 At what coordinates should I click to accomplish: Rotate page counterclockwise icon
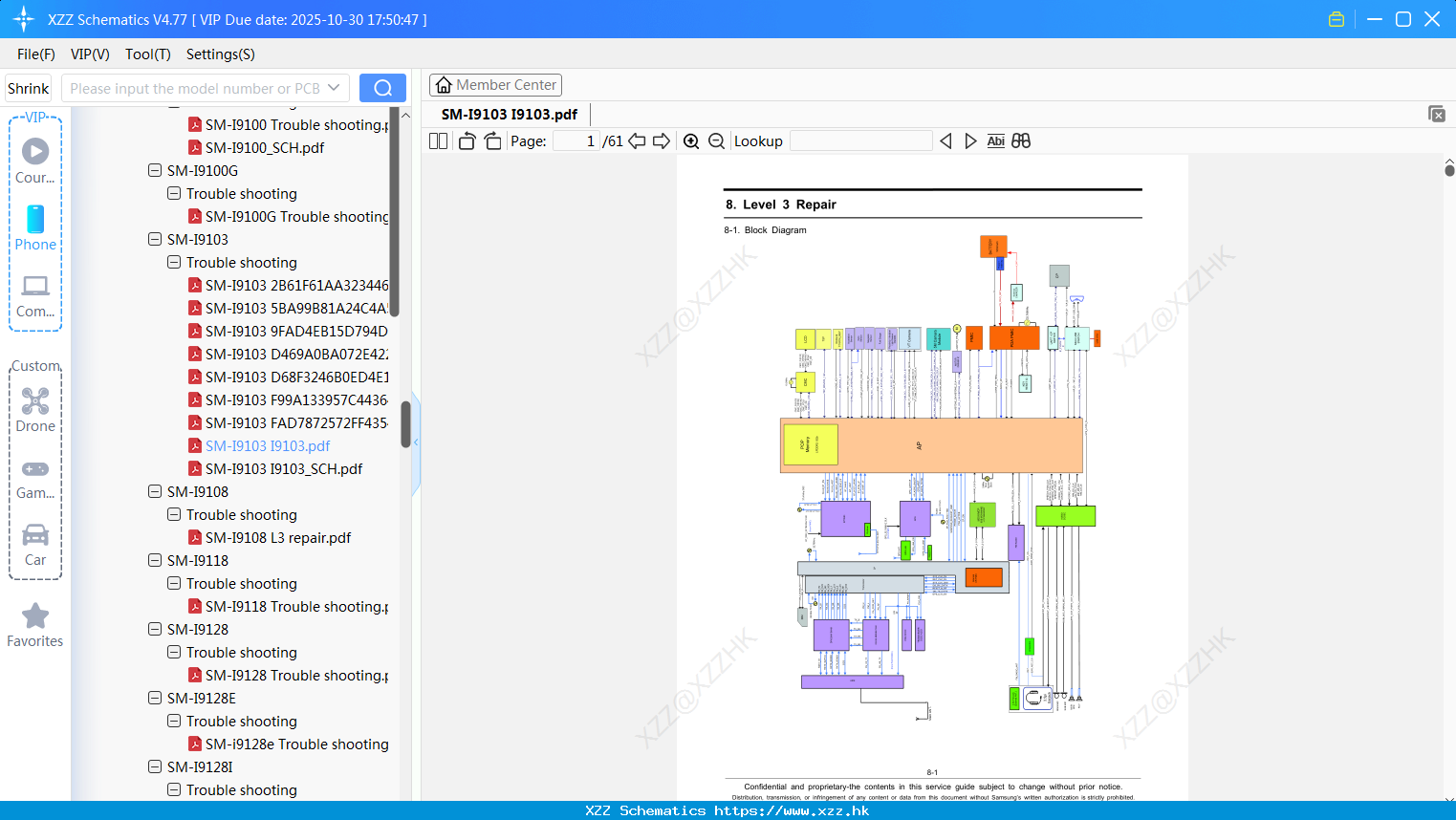(467, 141)
